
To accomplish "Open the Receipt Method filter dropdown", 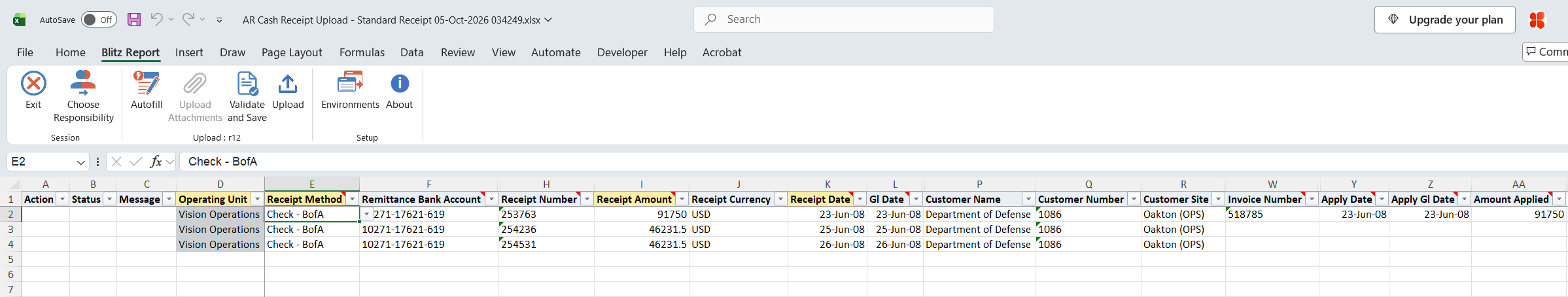I will point(352,199).
